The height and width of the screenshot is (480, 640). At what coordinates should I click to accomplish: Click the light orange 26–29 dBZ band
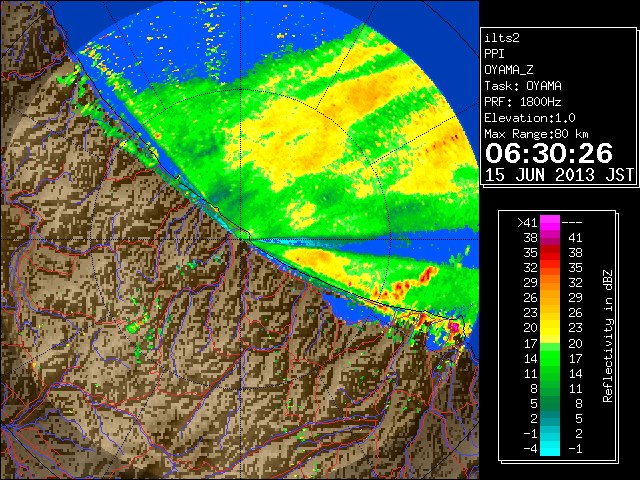[x=550, y=298]
